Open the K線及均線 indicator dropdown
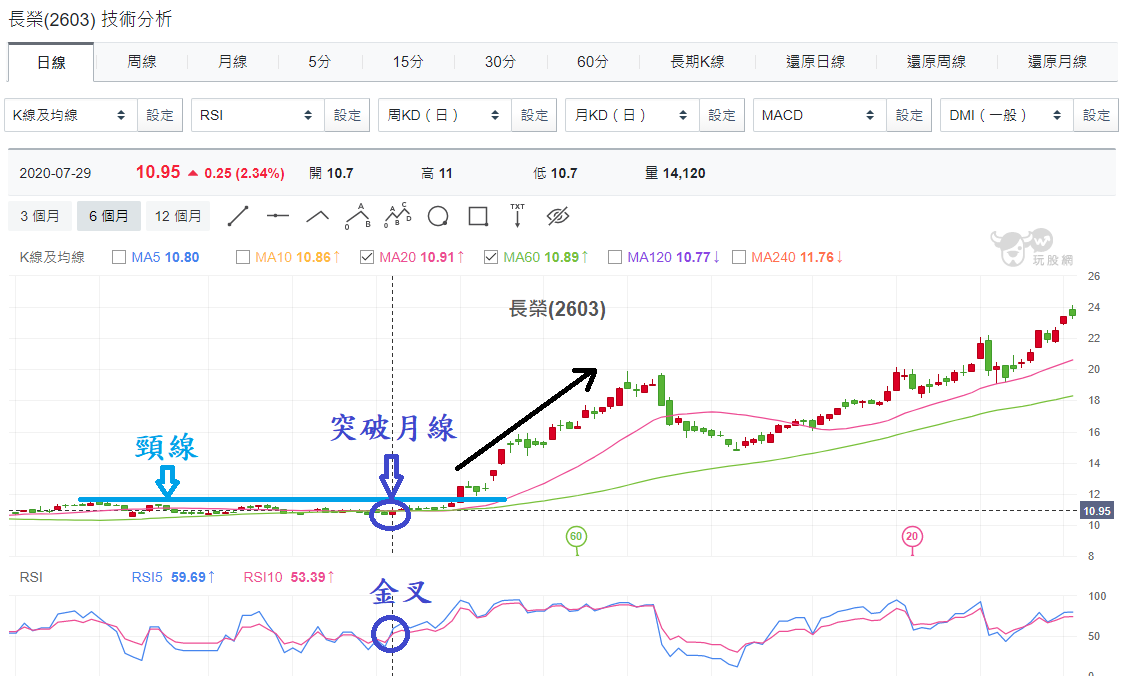 click(70, 115)
